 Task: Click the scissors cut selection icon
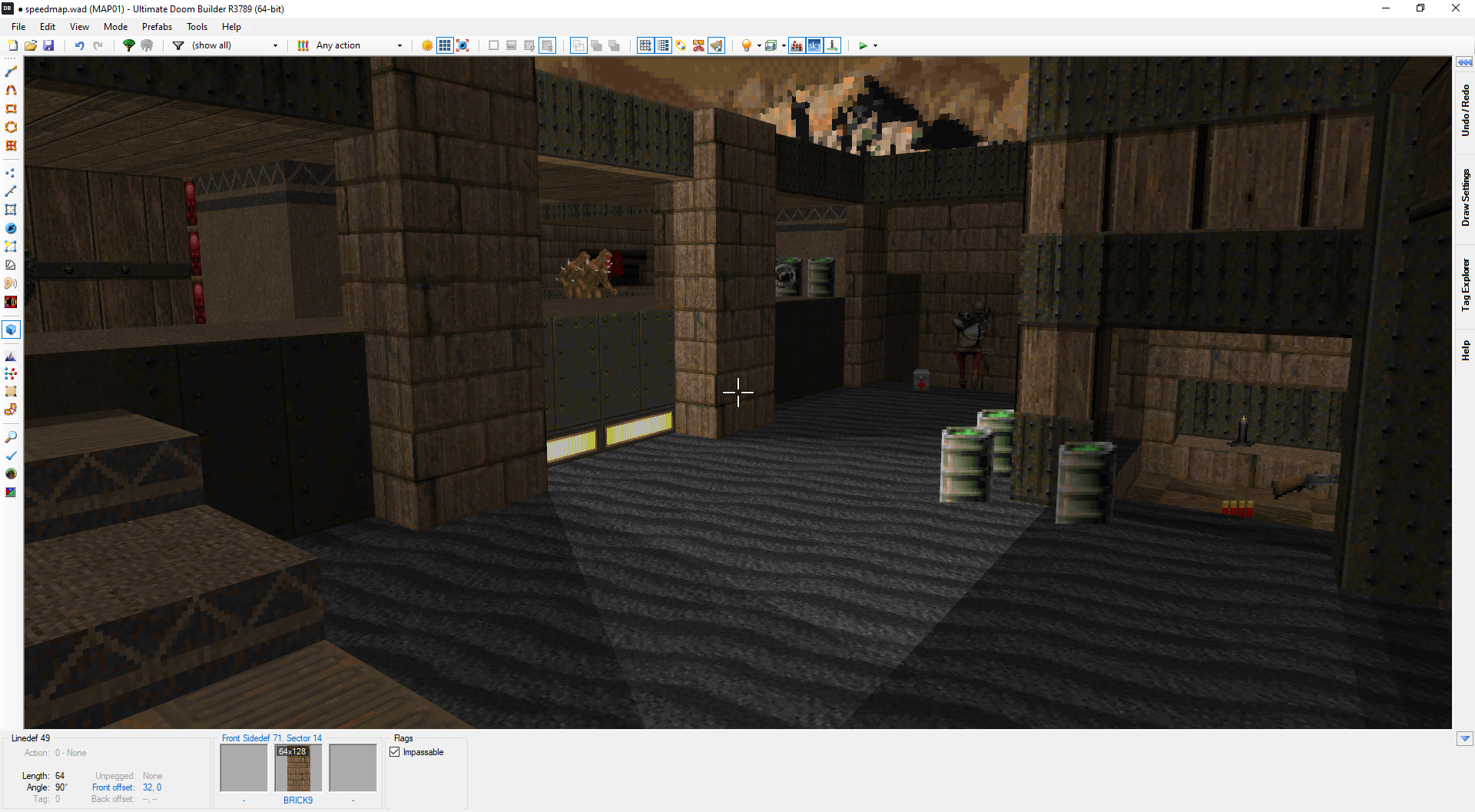(698, 45)
